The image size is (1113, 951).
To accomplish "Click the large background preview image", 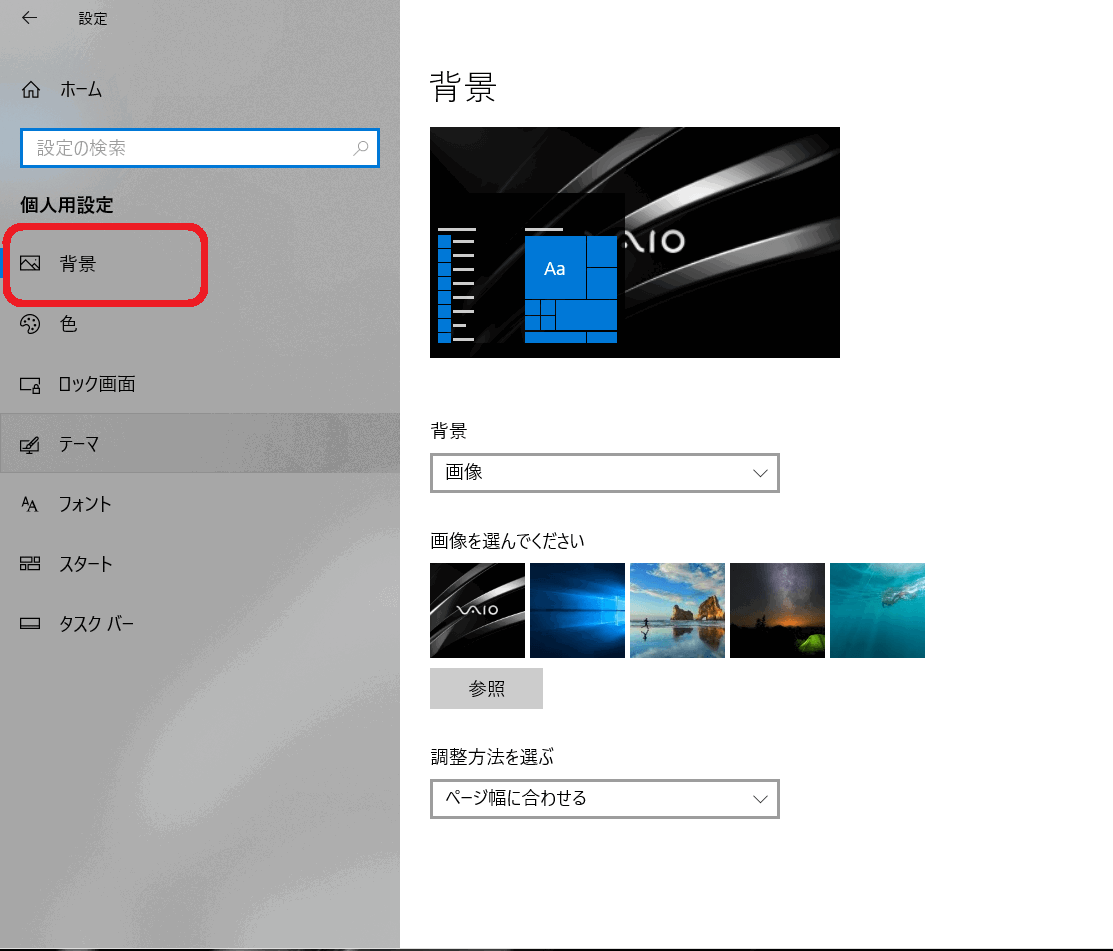I will tap(635, 242).
